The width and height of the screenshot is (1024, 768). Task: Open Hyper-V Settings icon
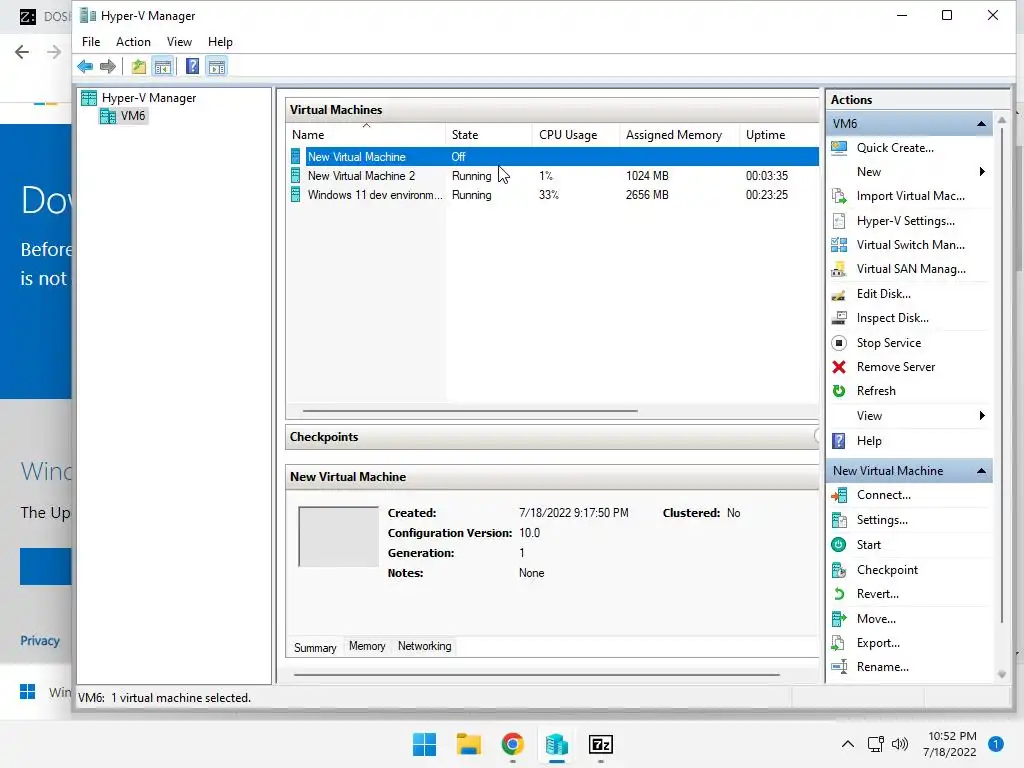pos(839,221)
